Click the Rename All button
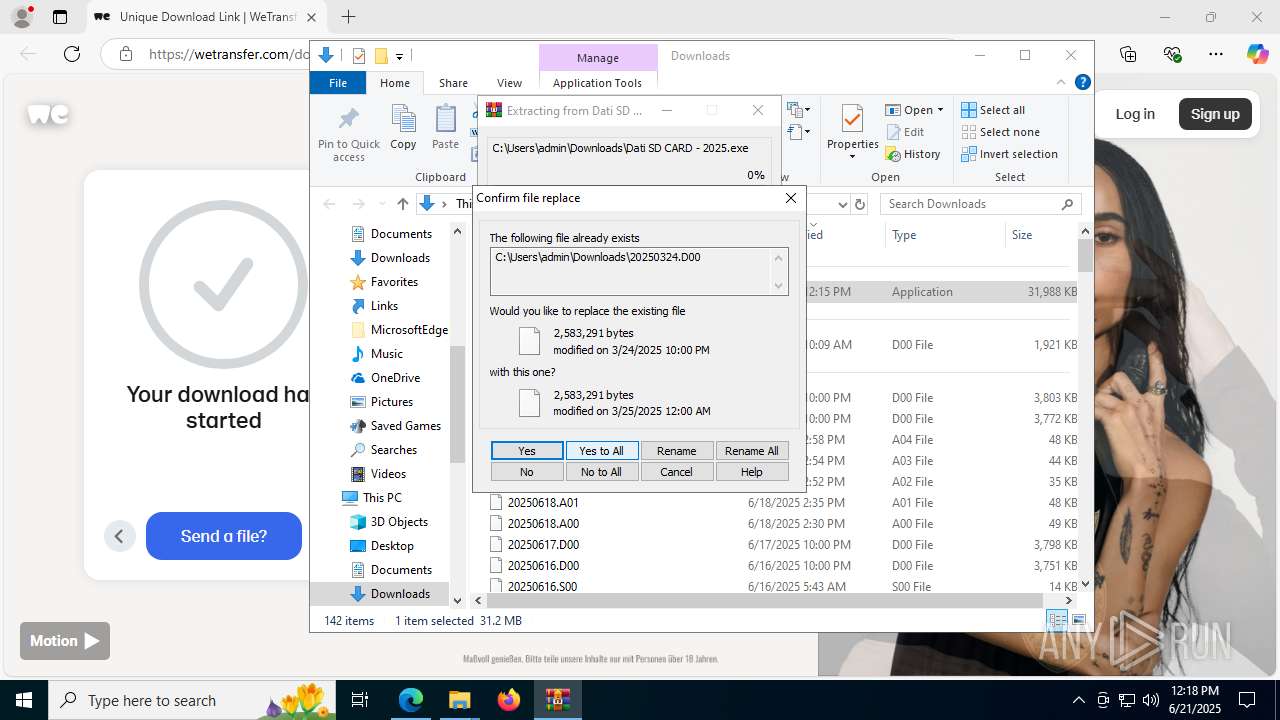This screenshot has height=720, width=1280. (751, 451)
